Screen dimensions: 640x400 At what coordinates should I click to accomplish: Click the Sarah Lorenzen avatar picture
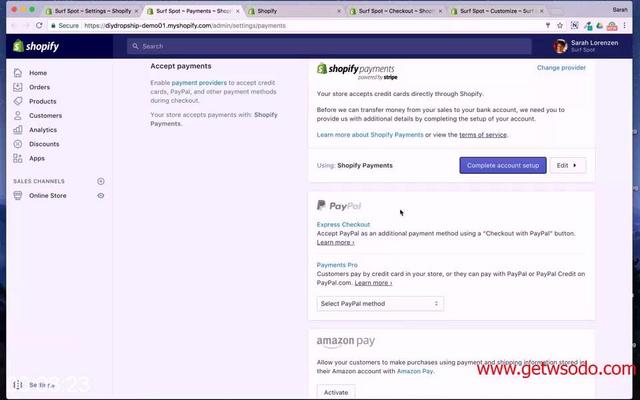click(560, 46)
